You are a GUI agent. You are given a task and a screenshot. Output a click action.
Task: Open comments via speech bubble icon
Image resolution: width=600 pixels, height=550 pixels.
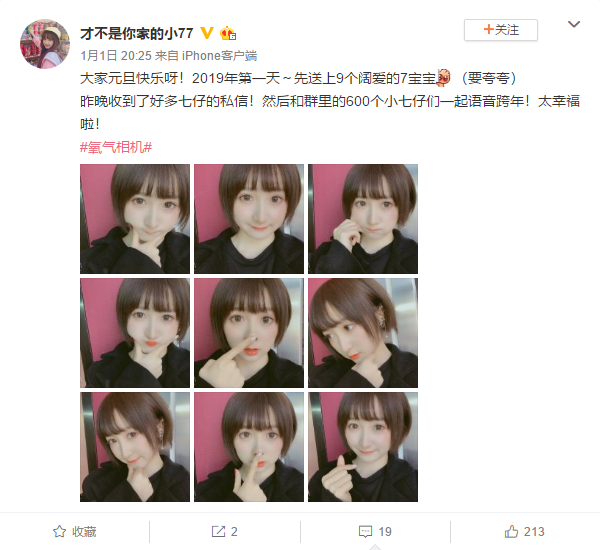pos(365,532)
